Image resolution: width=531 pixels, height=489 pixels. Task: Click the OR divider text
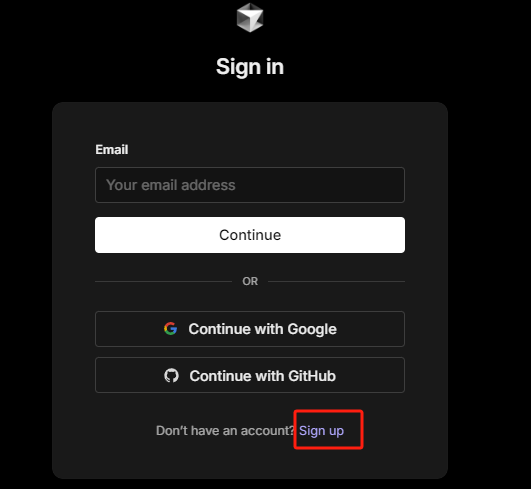pos(250,281)
